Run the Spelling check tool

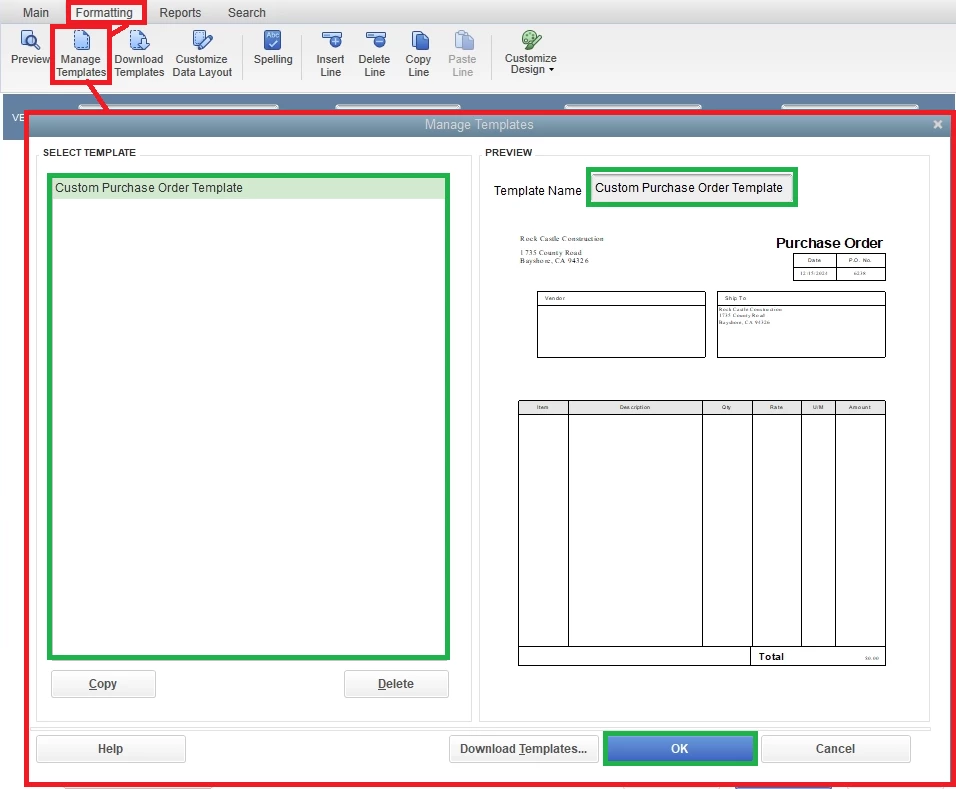pyautogui.click(x=273, y=48)
